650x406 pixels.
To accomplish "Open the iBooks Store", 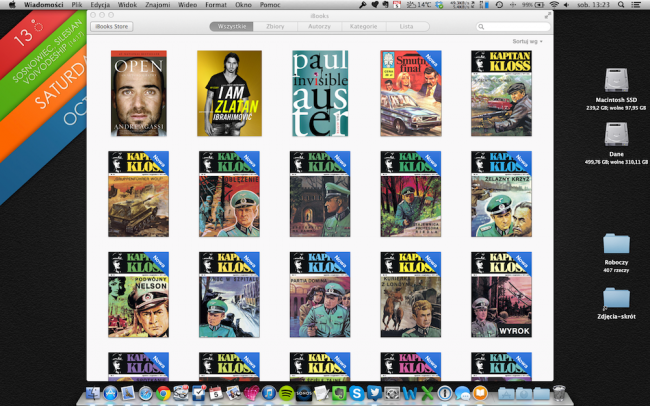I will click(112, 26).
